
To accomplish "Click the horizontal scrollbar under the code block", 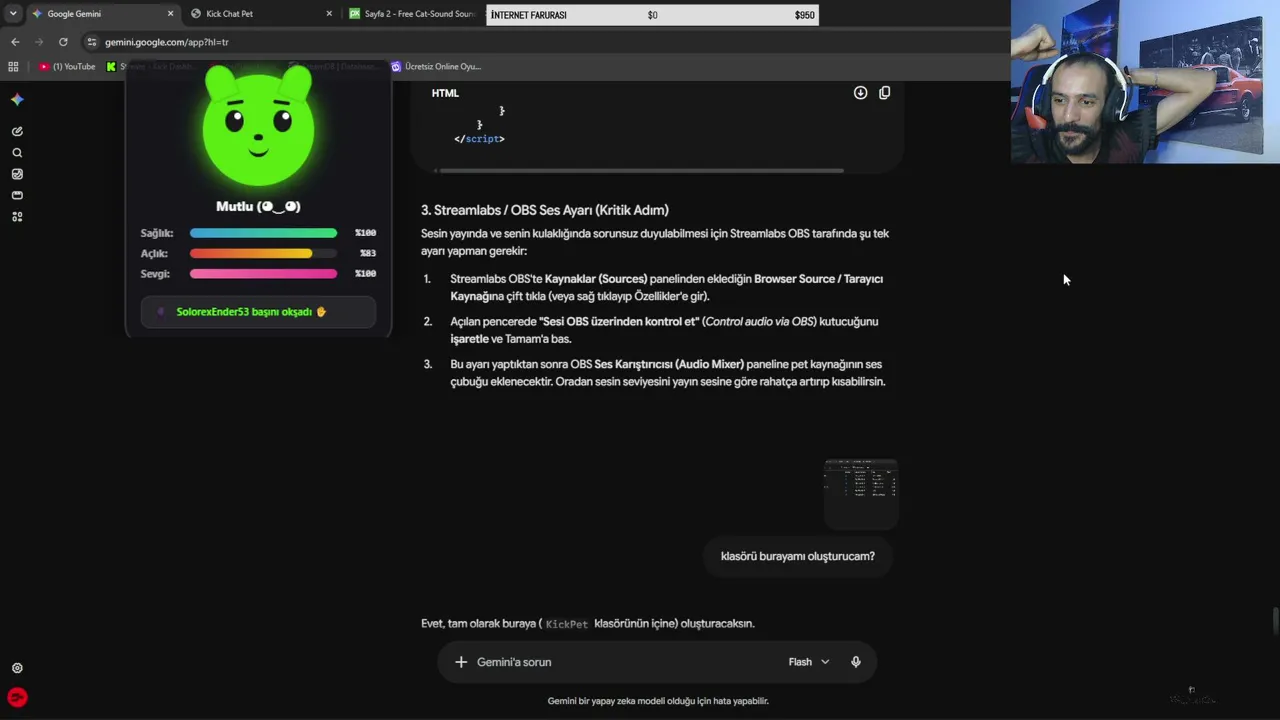I will [x=640, y=170].
